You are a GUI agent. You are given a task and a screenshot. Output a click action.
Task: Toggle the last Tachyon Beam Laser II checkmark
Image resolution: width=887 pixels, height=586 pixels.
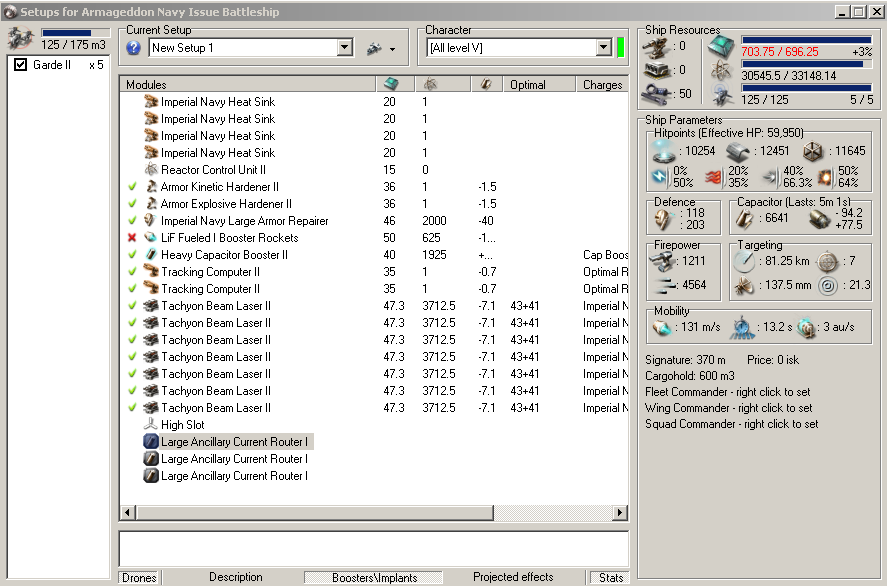coord(132,407)
